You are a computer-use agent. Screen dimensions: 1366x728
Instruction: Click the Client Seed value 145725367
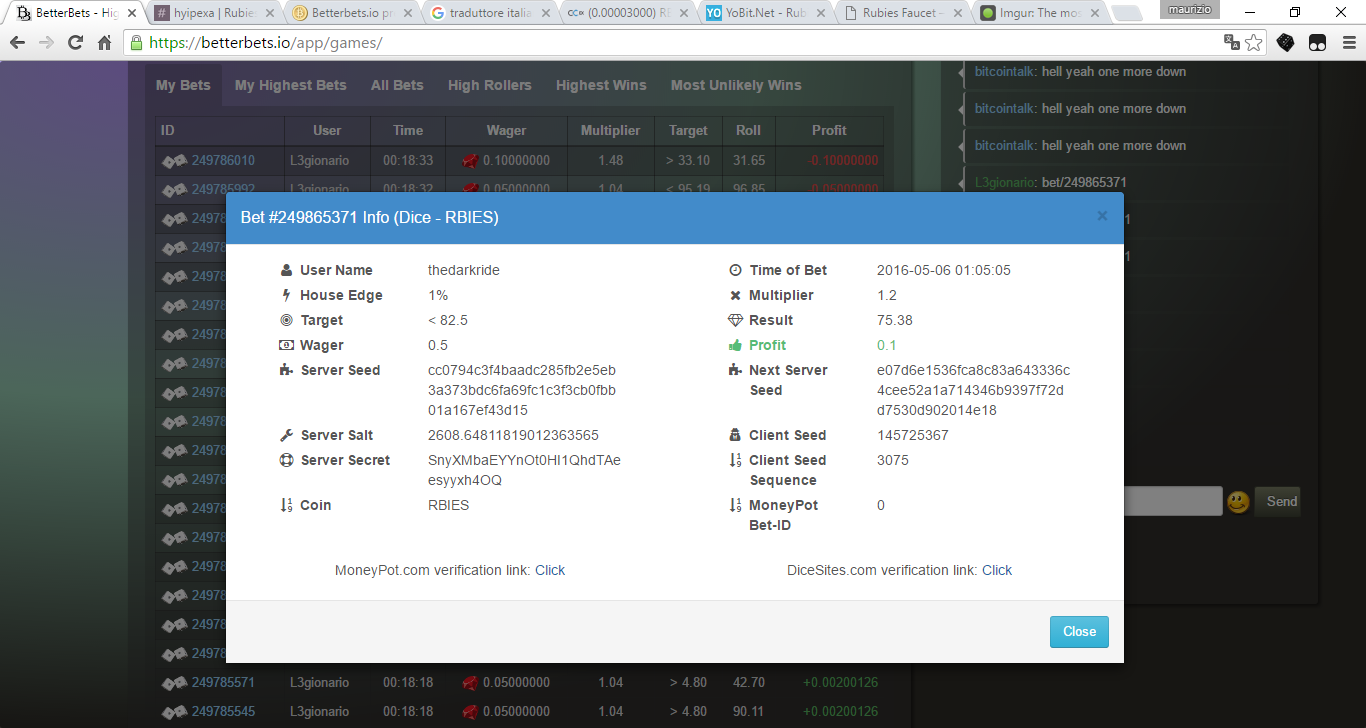[x=913, y=435]
